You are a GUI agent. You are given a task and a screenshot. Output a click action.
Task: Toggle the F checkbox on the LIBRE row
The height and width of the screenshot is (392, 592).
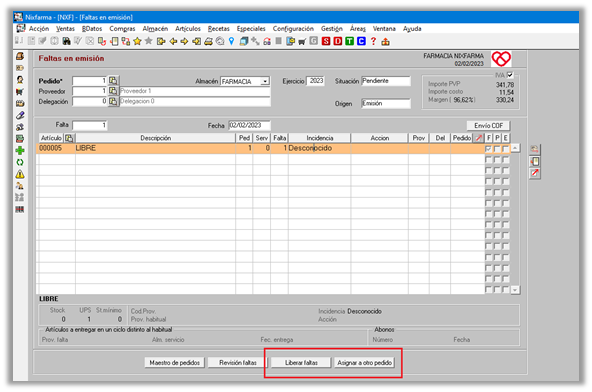tap(489, 148)
